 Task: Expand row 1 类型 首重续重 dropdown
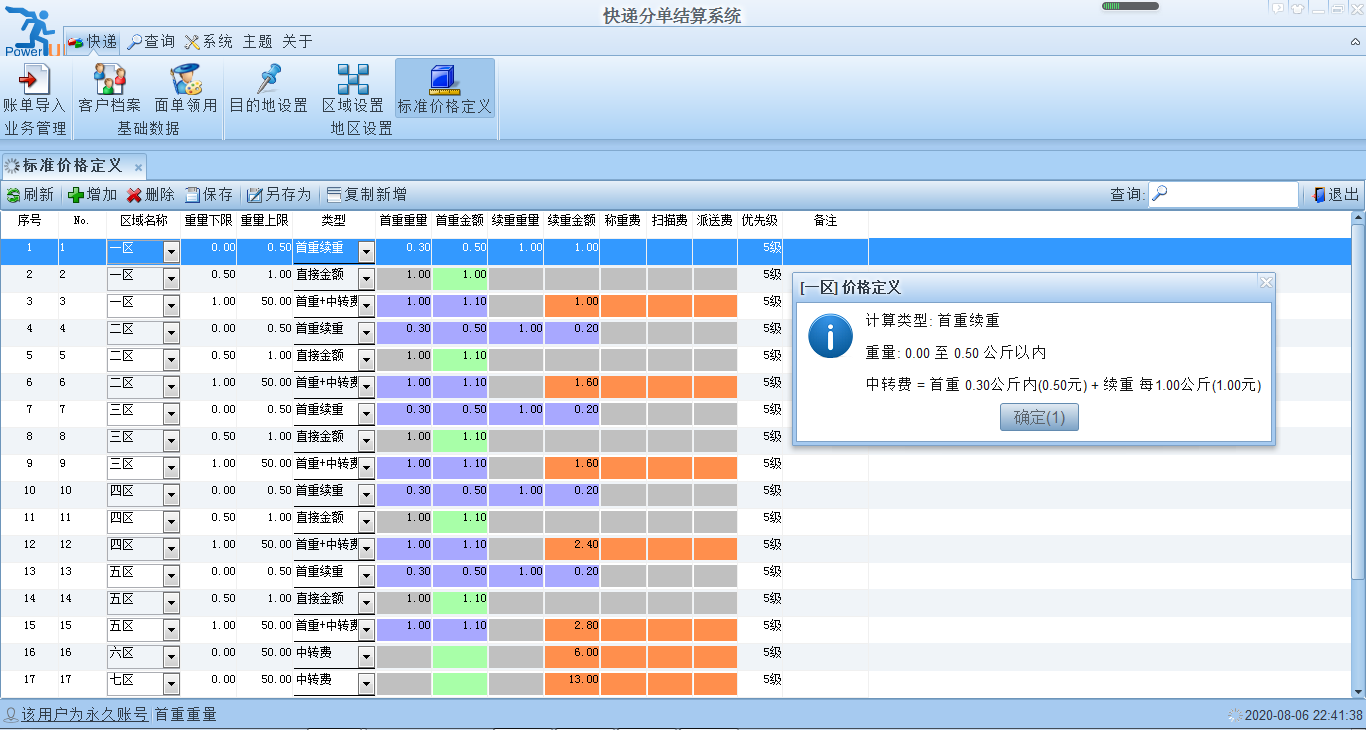point(366,252)
